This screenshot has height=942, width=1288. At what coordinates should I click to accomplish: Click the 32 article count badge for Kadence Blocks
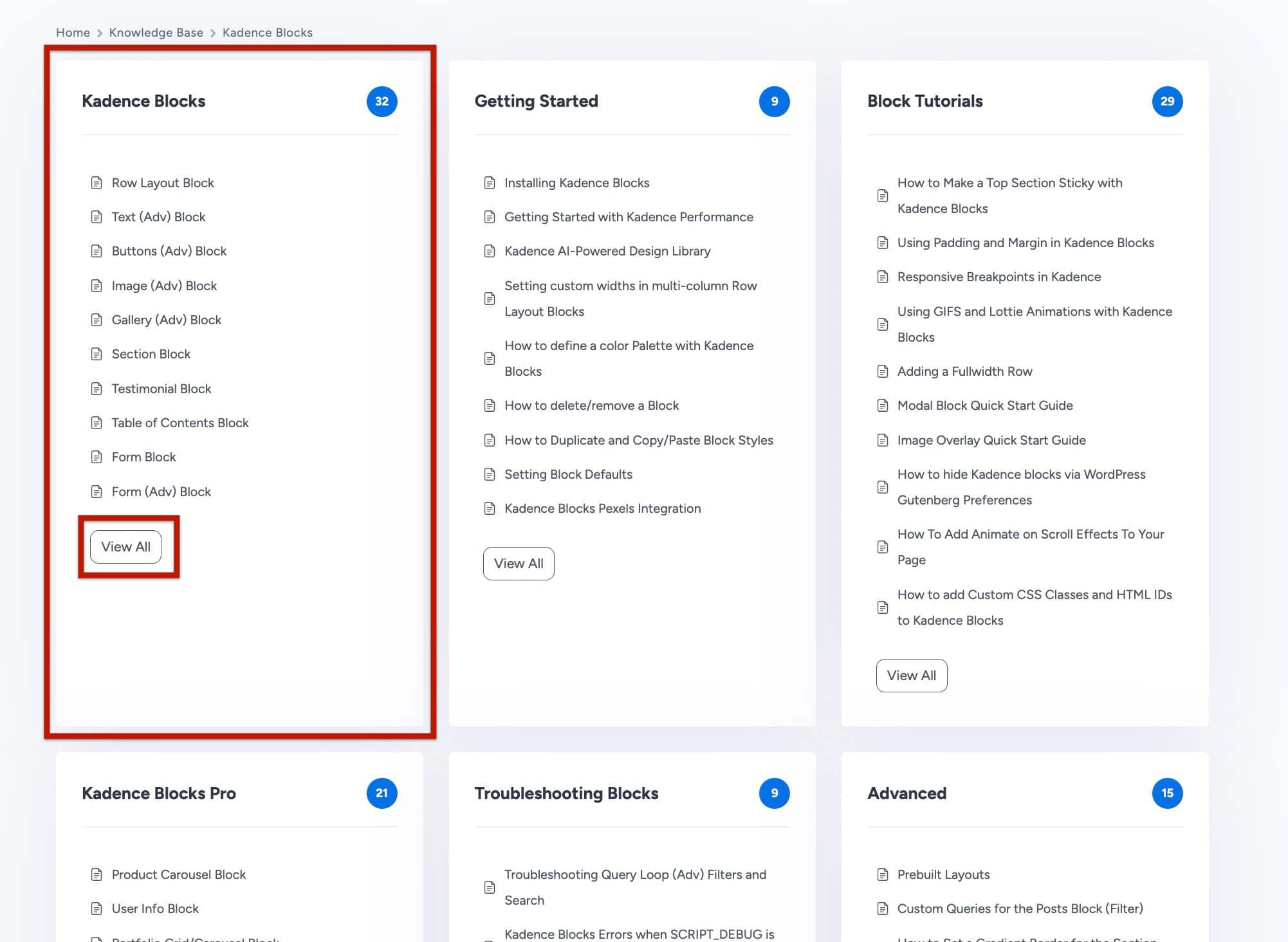[382, 101]
